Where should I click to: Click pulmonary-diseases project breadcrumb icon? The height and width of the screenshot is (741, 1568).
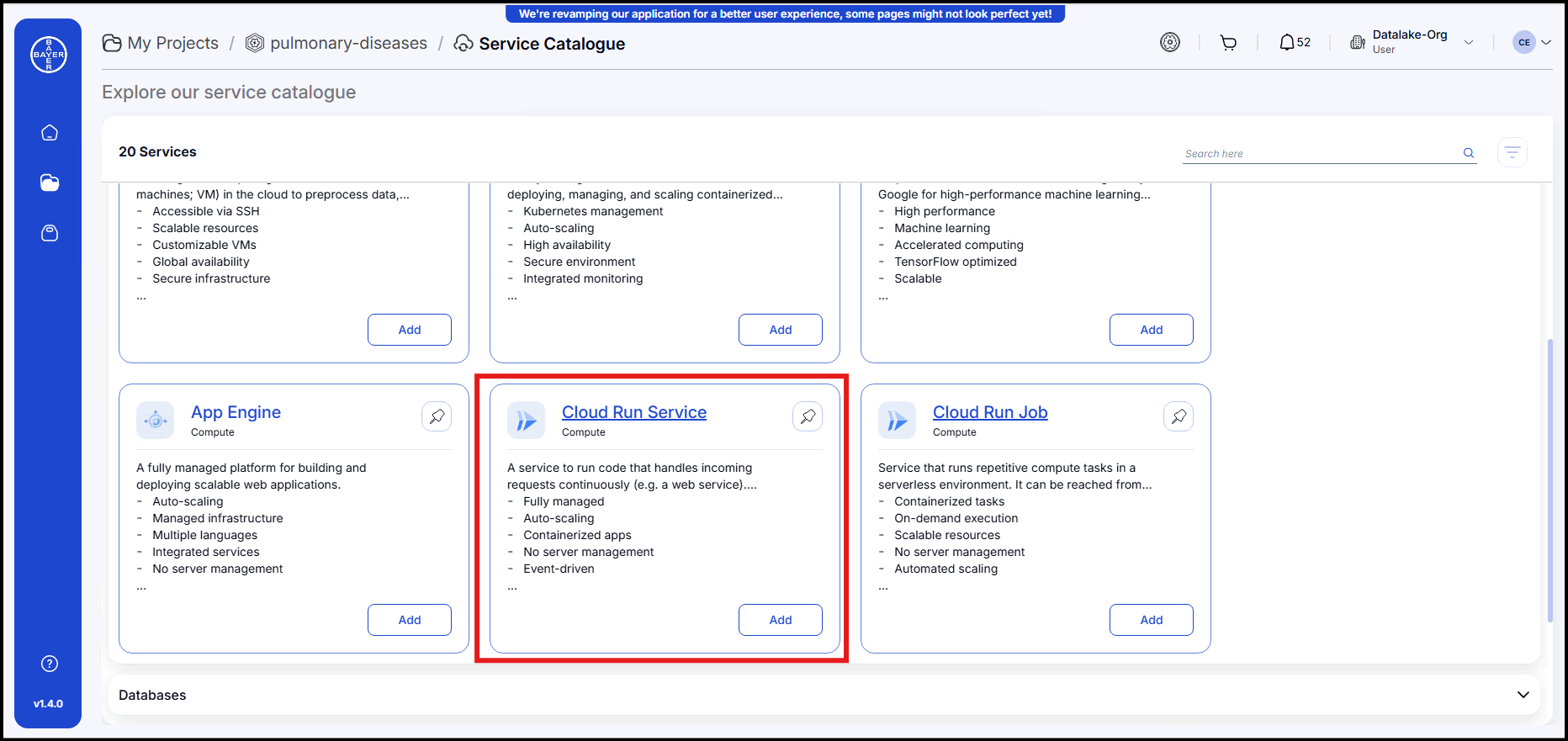(x=255, y=43)
